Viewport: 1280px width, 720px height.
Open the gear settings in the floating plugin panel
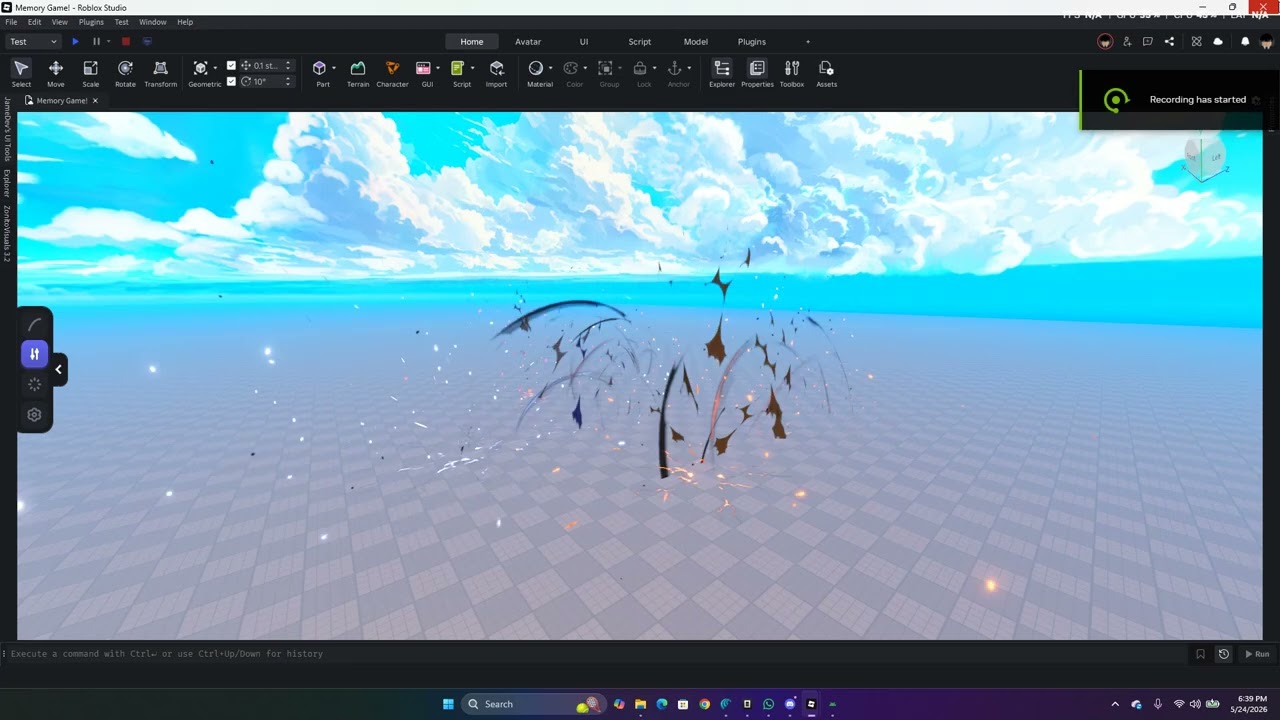(34, 414)
